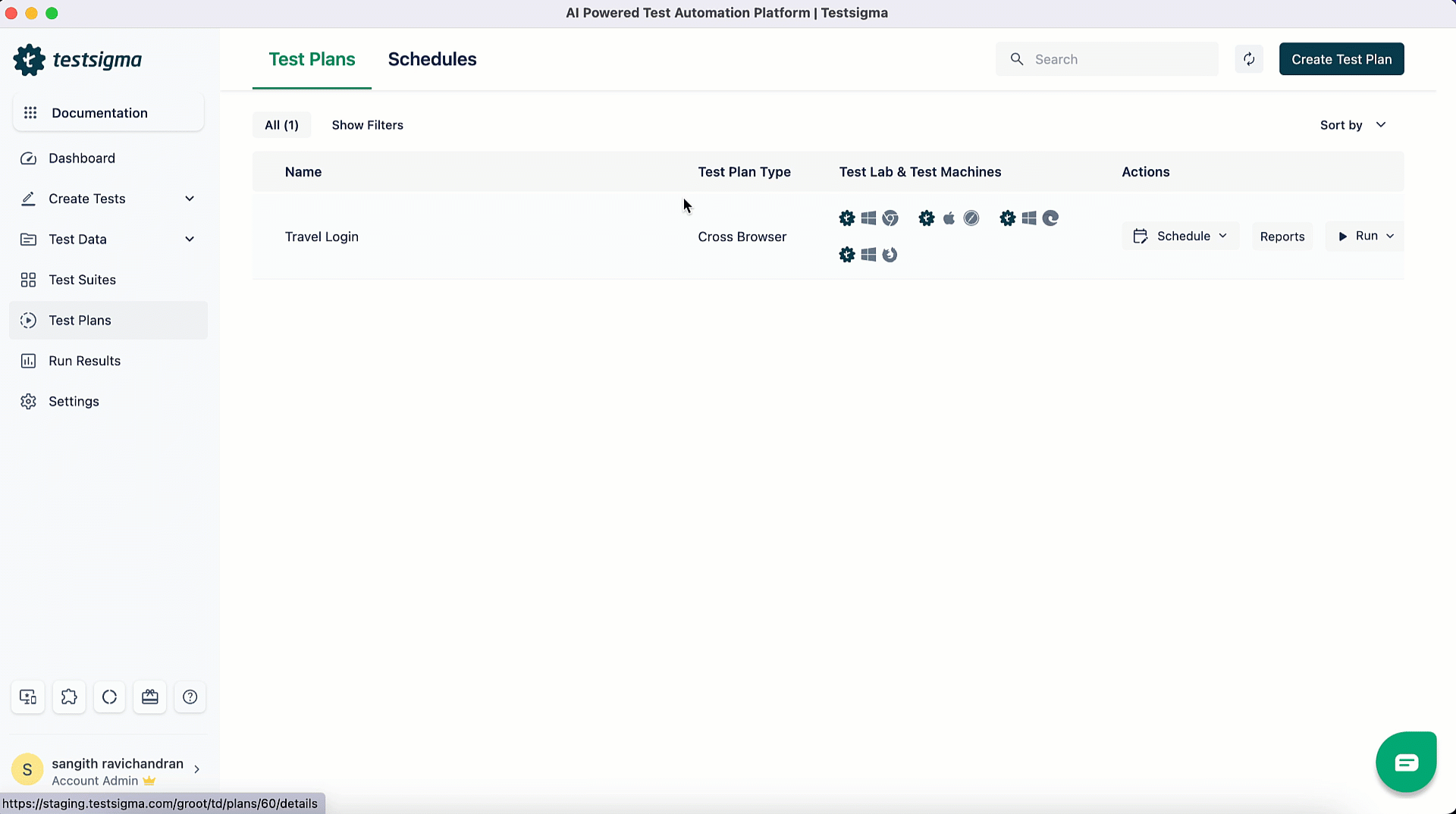
Task: Open Settings from the sidebar
Action: point(74,402)
